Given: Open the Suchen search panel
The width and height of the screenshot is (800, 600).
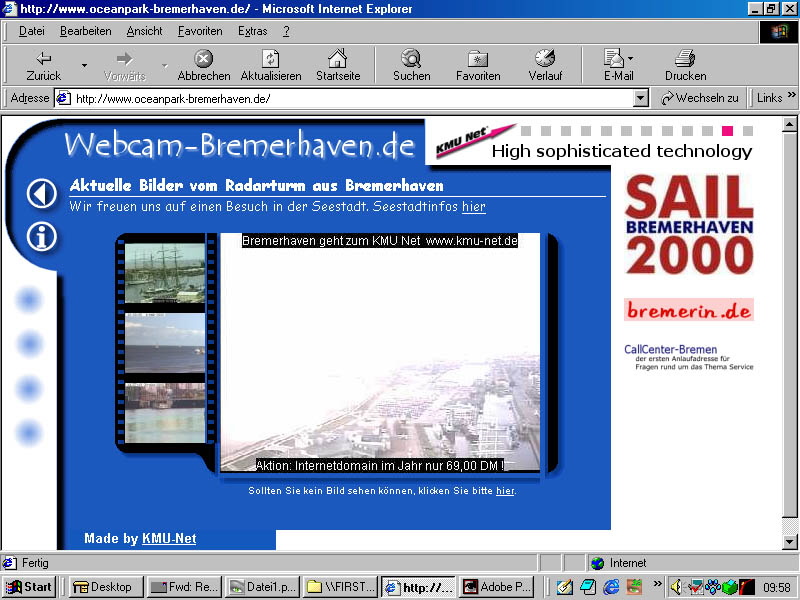Looking at the screenshot, I should point(411,65).
